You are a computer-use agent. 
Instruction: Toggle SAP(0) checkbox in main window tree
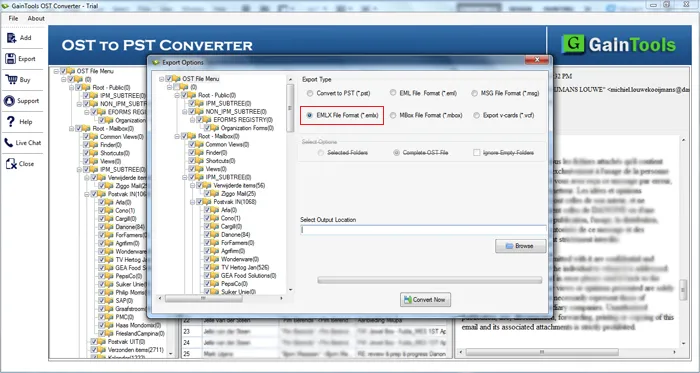tap(102, 301)
